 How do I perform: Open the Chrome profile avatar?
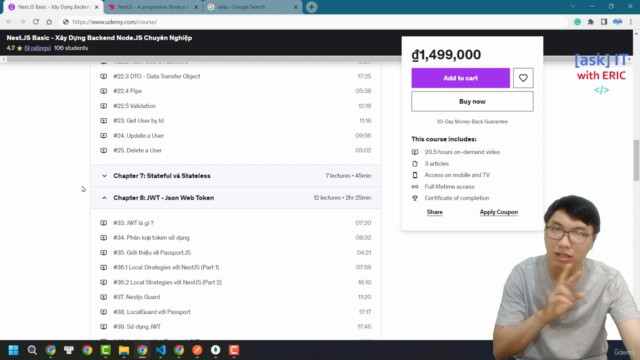(x=618, y=22)
